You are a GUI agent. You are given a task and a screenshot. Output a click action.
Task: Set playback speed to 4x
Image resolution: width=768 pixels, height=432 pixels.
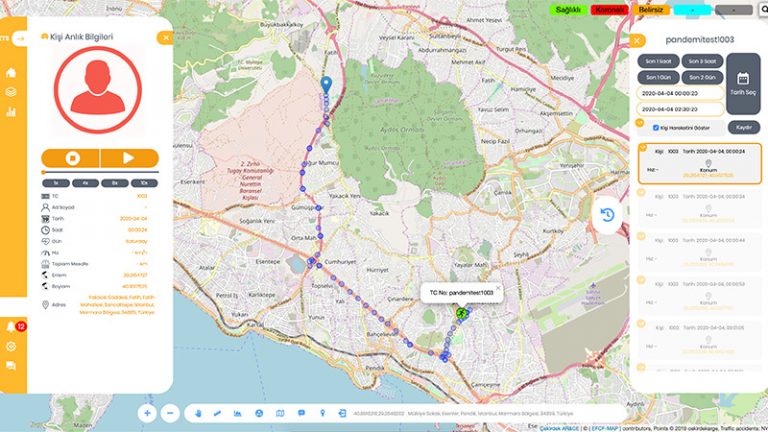pyautogui.click(x=85, y=183)
